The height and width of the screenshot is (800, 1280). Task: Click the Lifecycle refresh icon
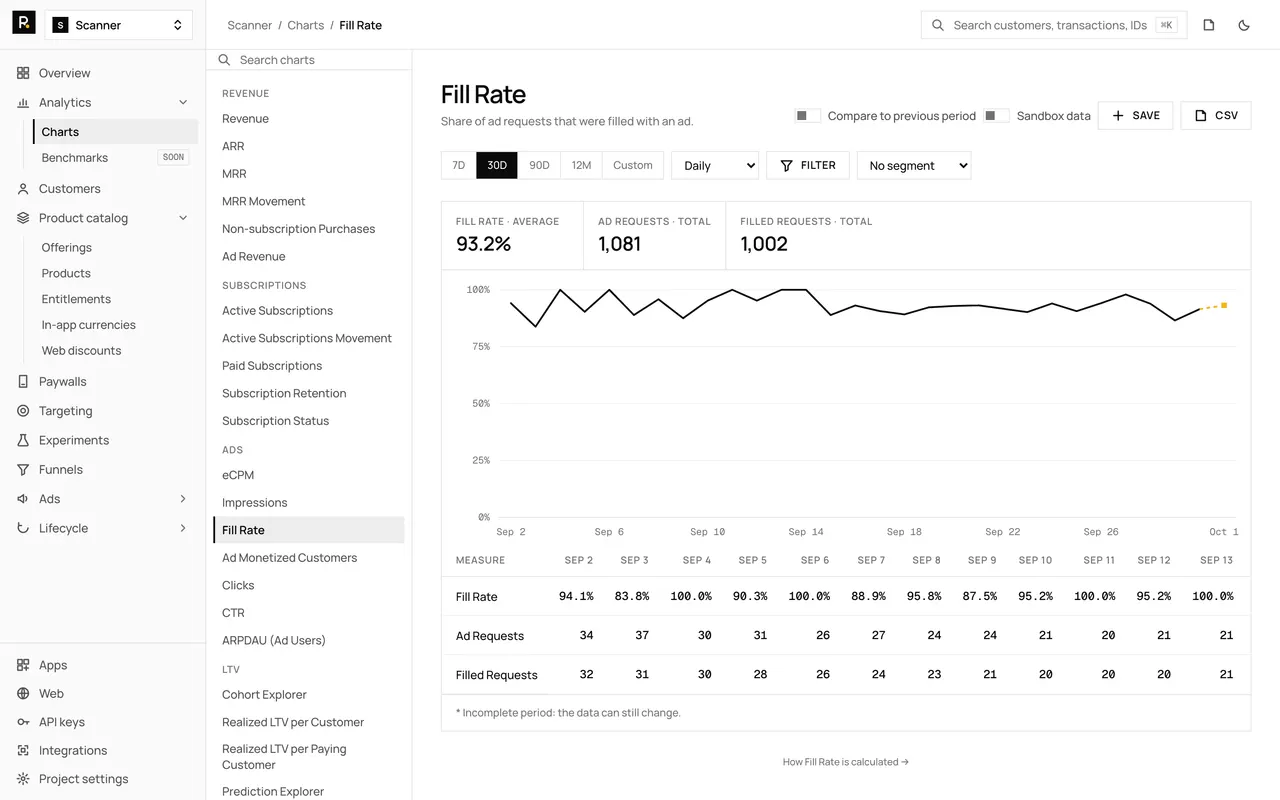coord(23,528)
